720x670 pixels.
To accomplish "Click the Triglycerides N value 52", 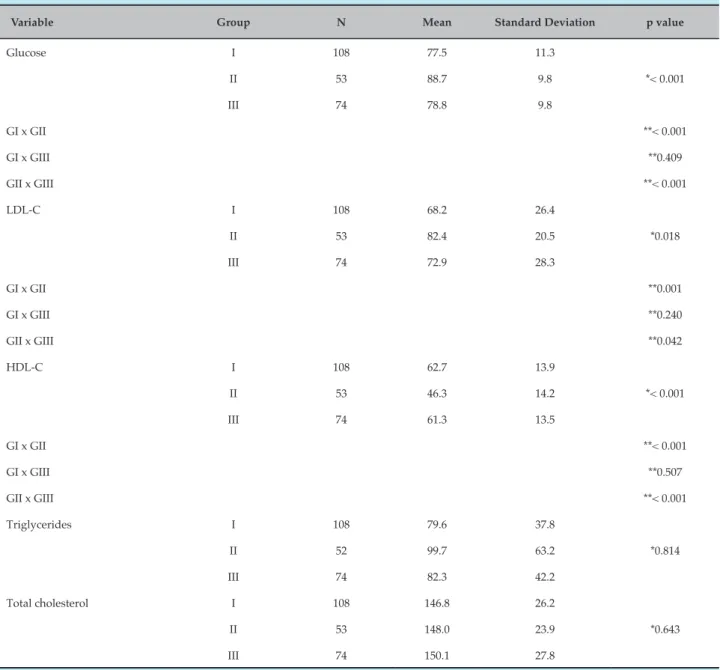I will 341,551.
